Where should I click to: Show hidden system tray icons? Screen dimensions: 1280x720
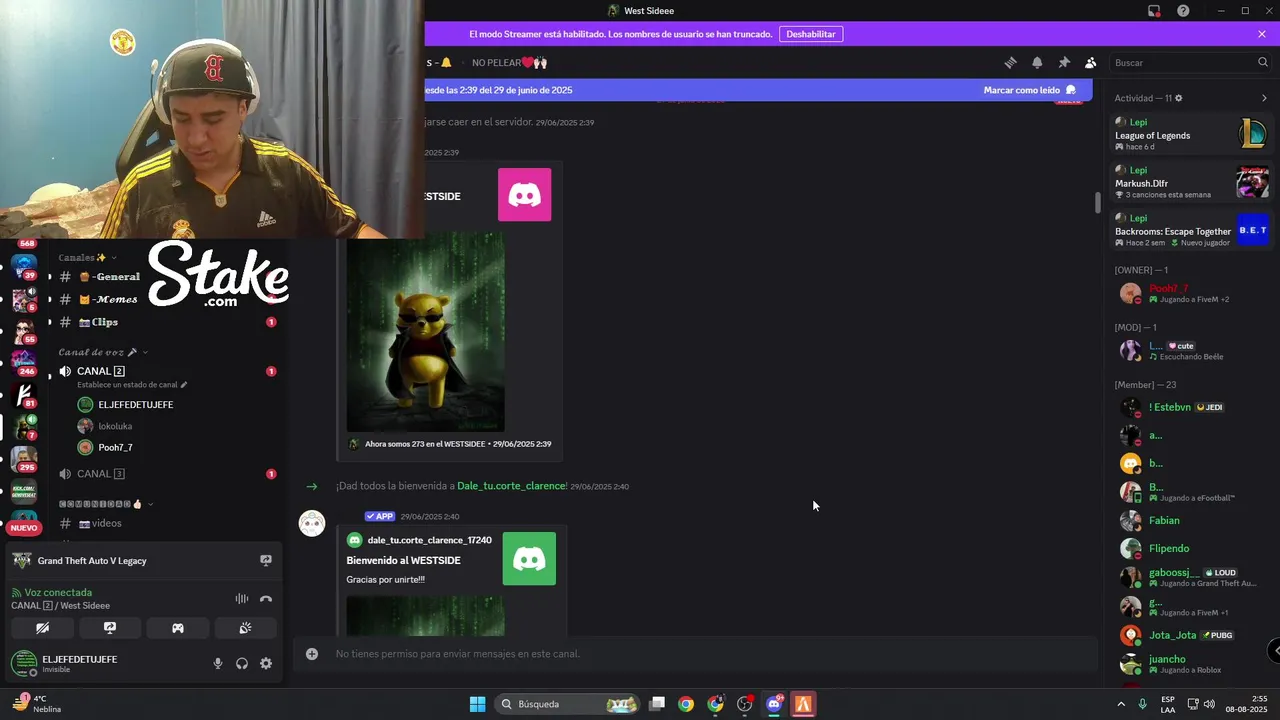1120,704
